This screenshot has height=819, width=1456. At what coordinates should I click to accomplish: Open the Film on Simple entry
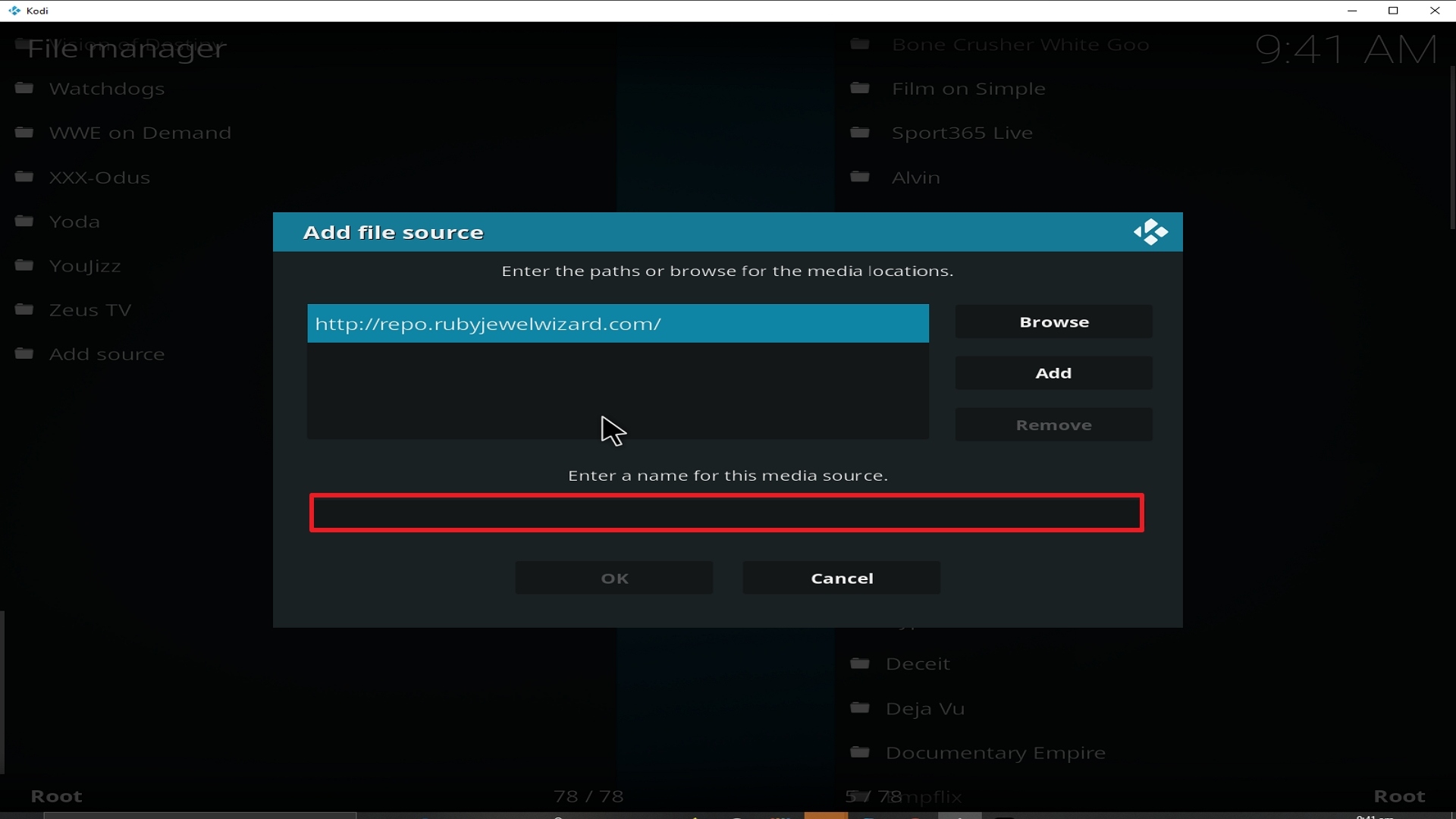[968, 89]
